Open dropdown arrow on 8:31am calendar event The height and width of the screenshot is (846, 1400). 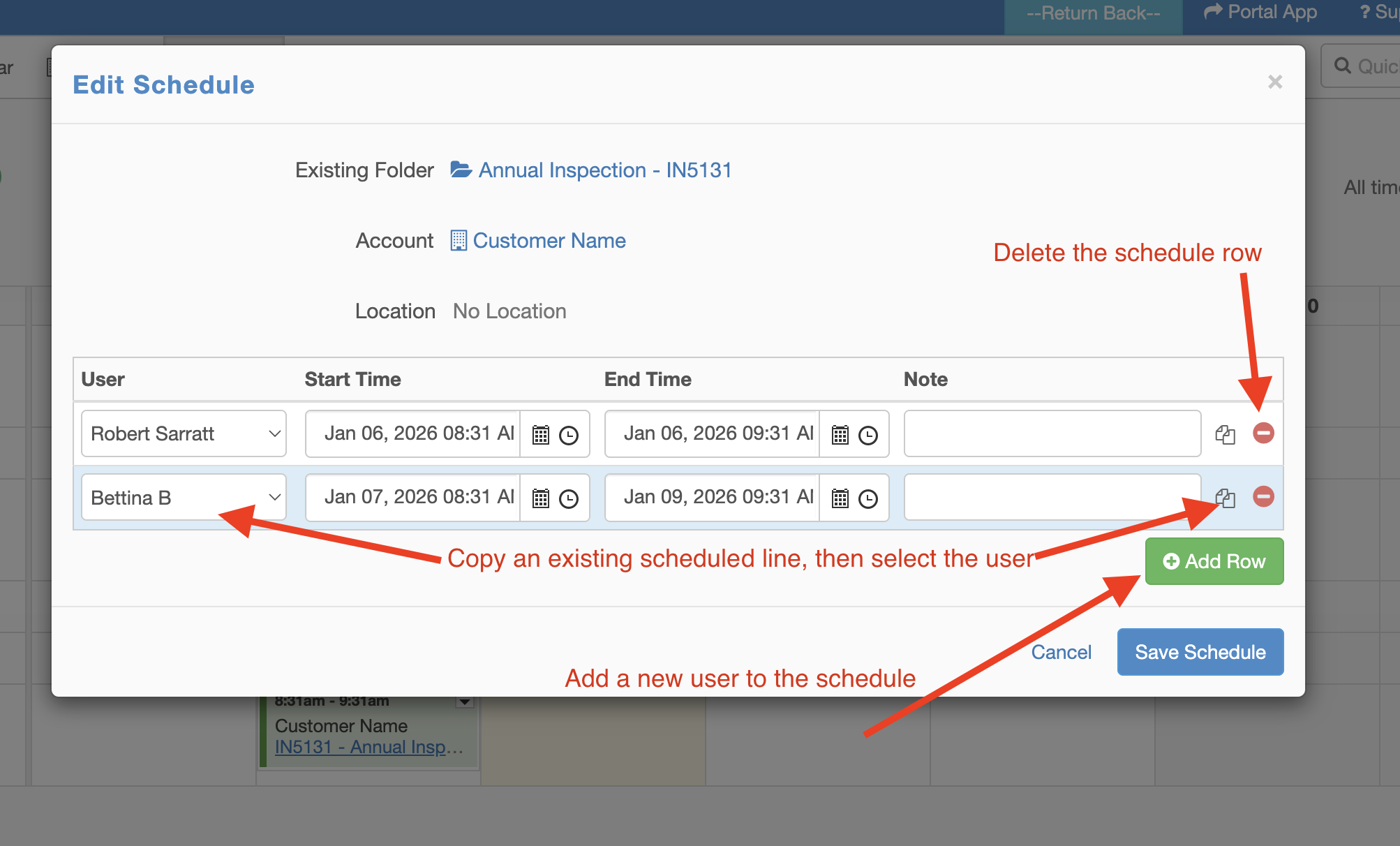(465, 702)
